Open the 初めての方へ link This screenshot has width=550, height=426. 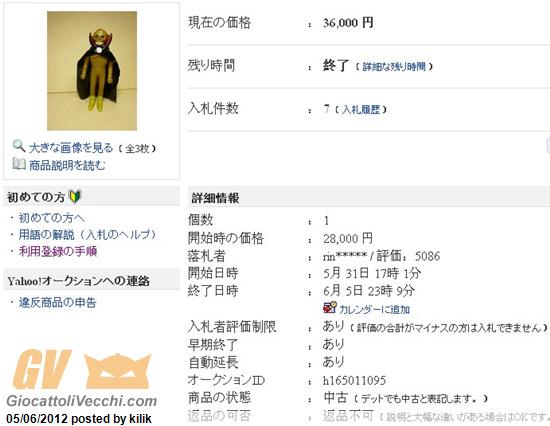click(52, 218)
